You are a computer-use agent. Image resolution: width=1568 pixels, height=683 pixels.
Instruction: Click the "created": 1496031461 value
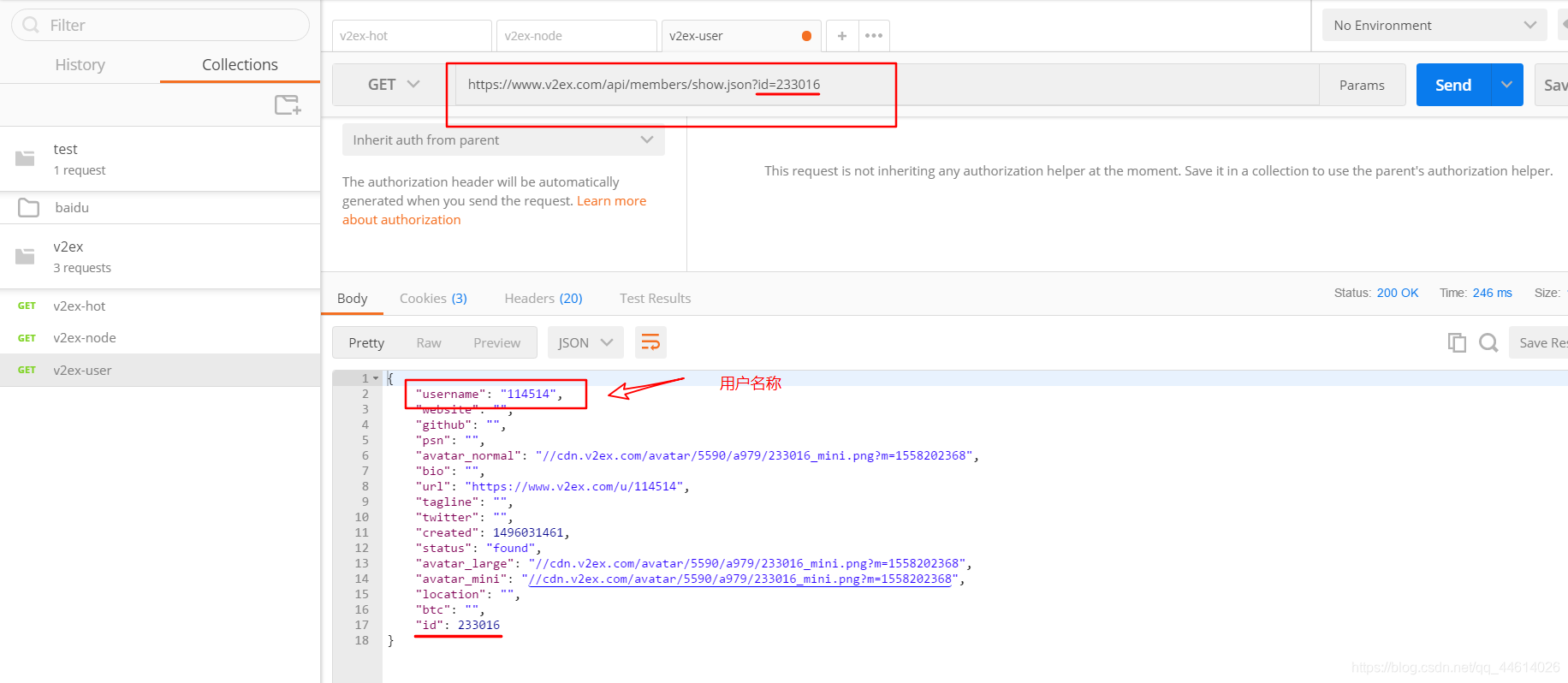528,532
